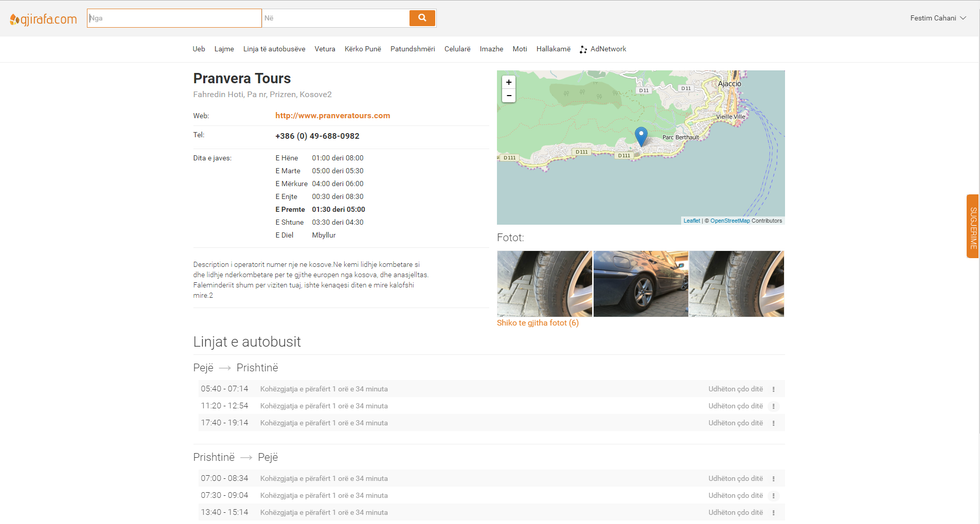Click the orange search magnifier button
The width and height of the screenshot is (980, 524).
(x=422, y=18)
